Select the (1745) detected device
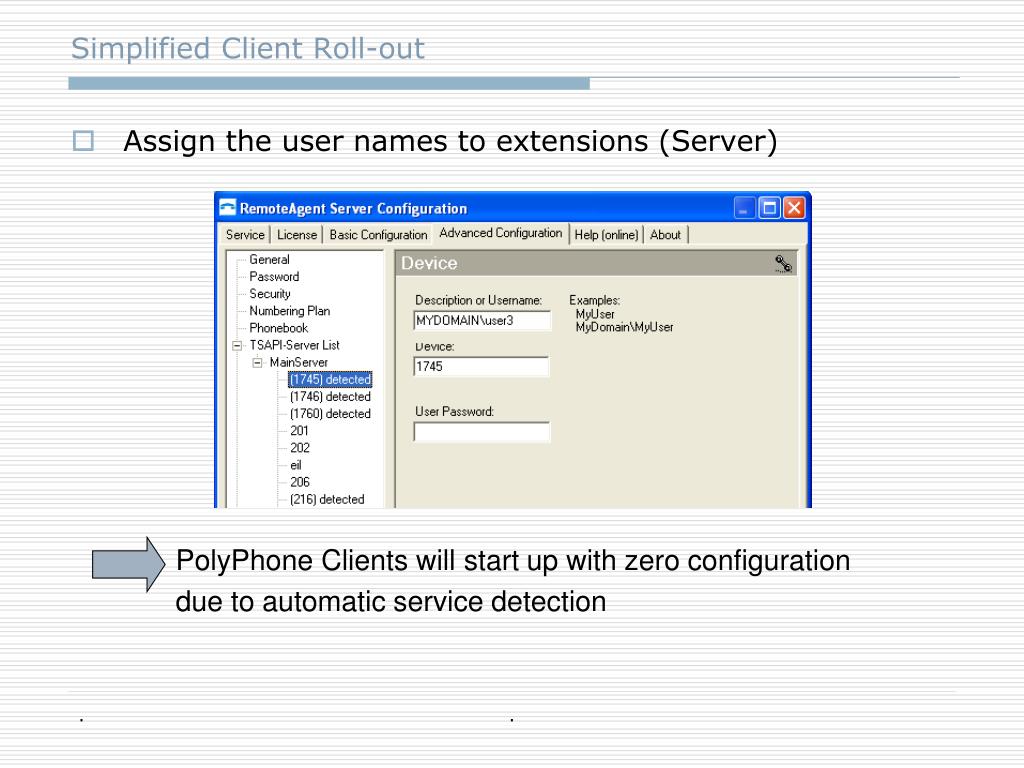 pos(330,379)
